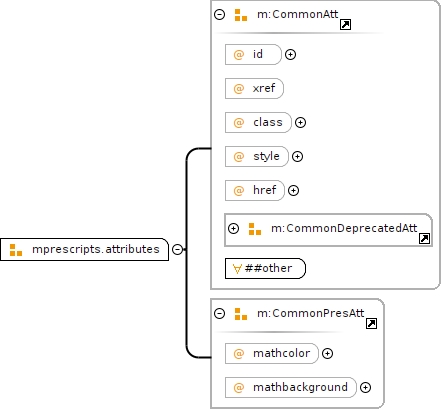Image resolution: width=442 pixels, height=410 pixels.
Task: Expand the m:CommonDeprecatedAtt group
Action: tap(233, 229)
